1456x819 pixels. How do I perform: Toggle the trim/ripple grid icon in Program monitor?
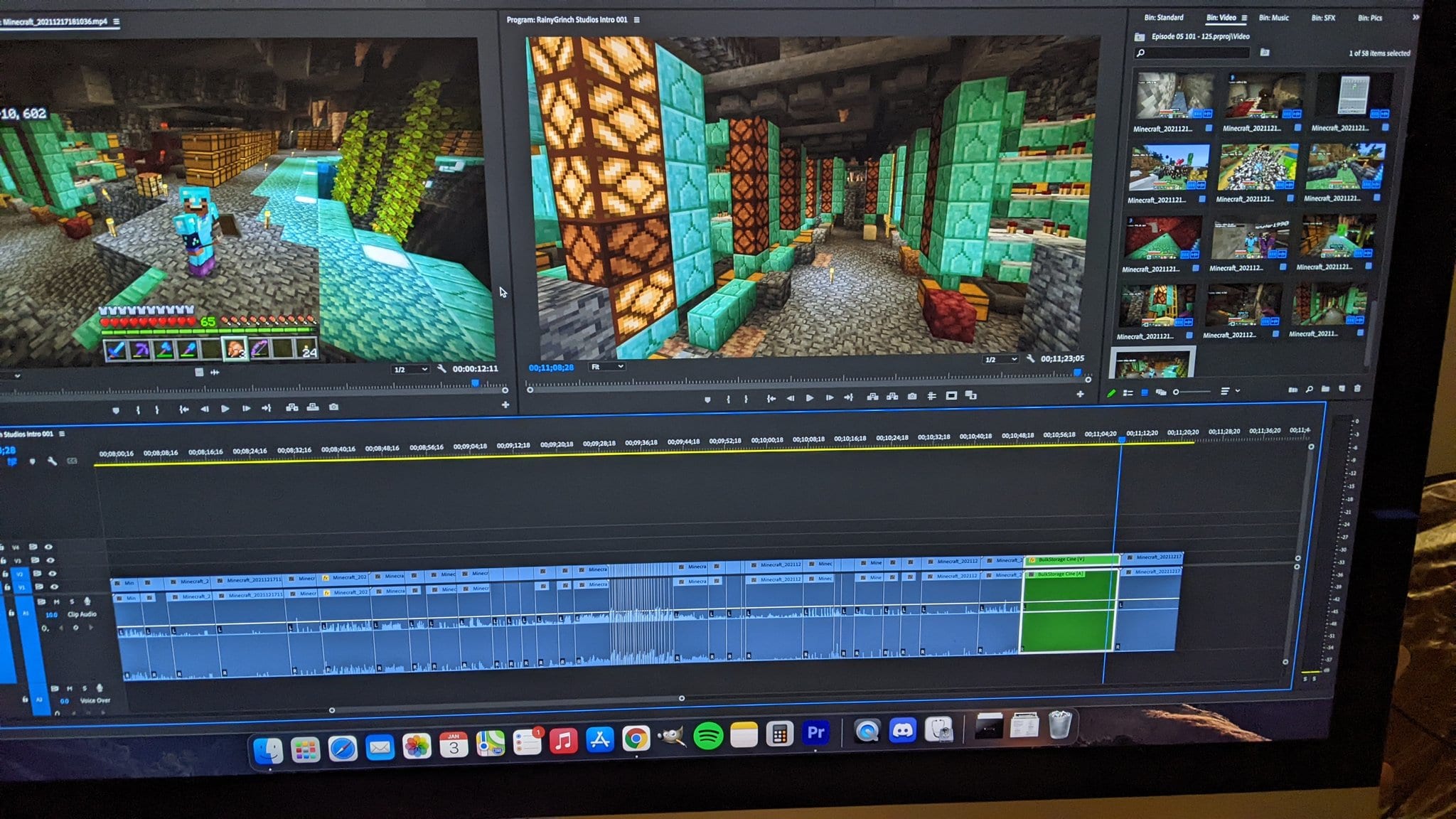pyautogui.click(x=931, y=396)
